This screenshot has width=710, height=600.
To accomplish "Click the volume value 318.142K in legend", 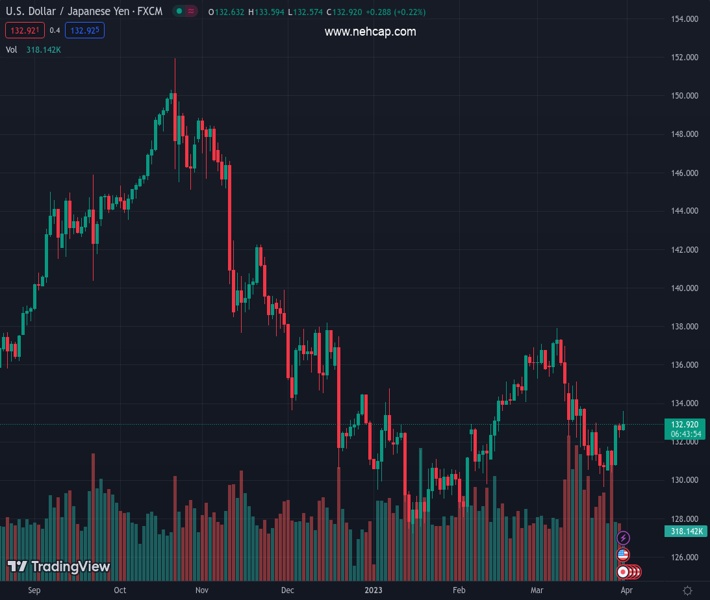I will click(44, 50).
